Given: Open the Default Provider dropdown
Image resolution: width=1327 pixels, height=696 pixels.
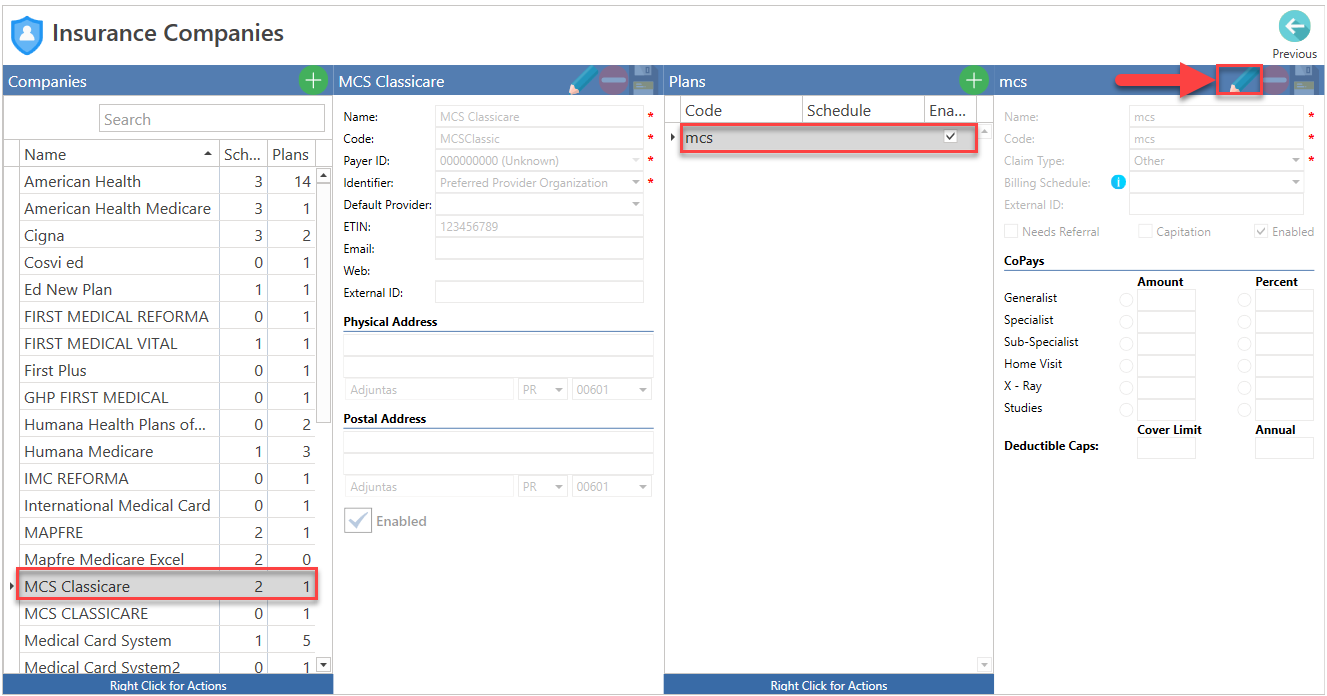Looking at the screenshot, I should point(635,204).
